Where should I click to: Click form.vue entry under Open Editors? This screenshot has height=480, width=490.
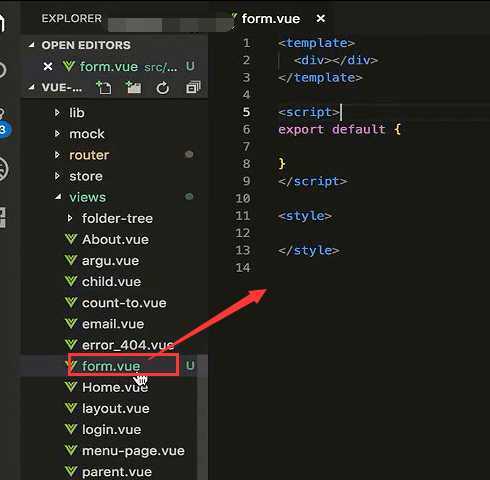point(109,67)
